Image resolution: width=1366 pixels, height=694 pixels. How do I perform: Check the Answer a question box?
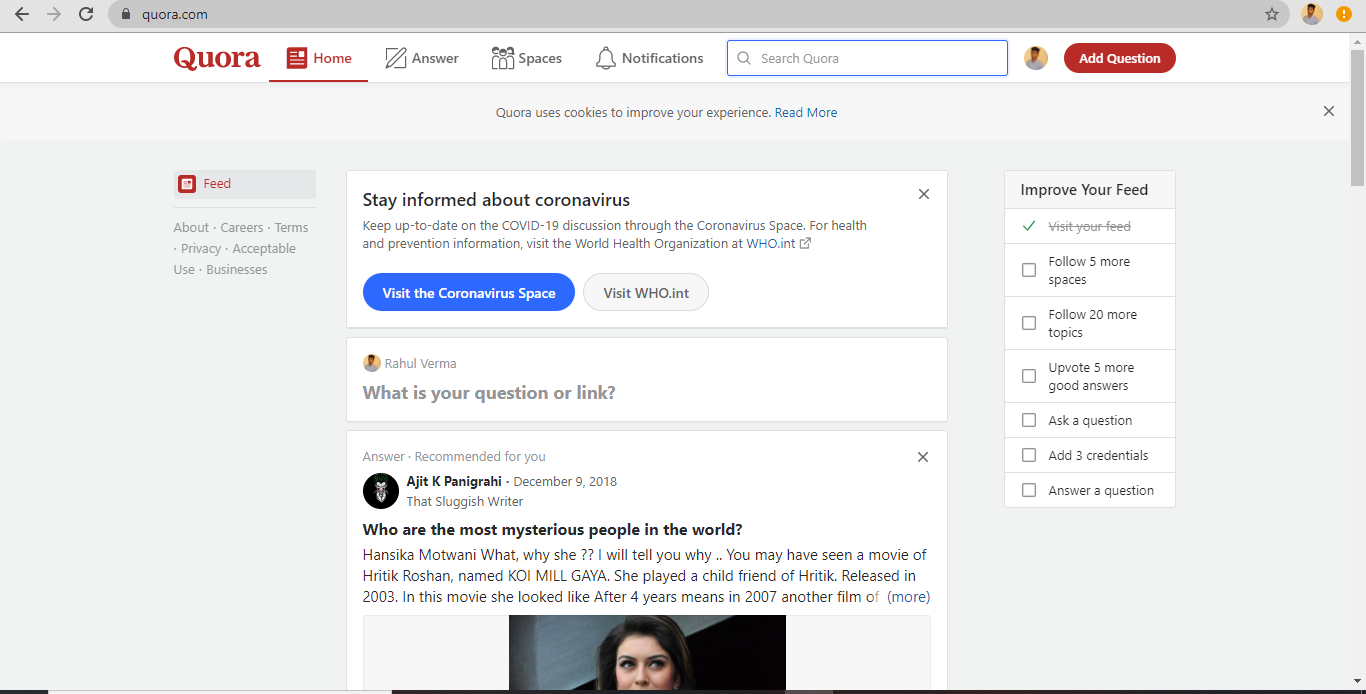1029,490
